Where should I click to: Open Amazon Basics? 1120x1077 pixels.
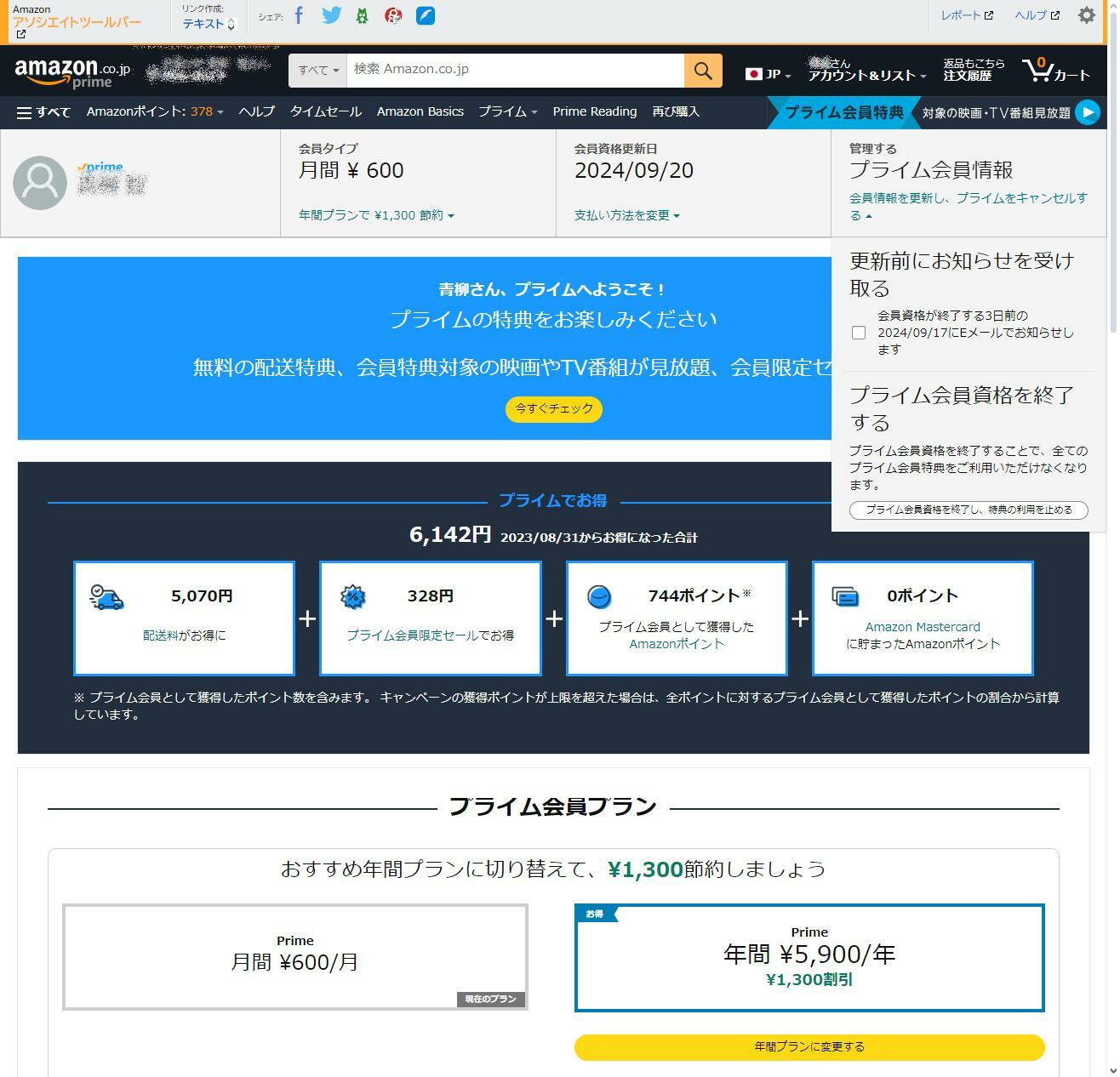(x=420, y=112)
